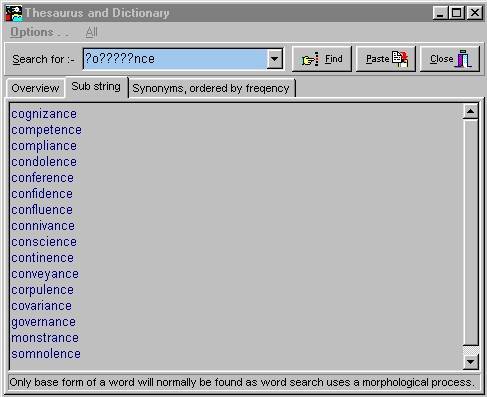Click the pointing hand Find icon
This screenshot has height=397, width=487.
tap(310, 59)
